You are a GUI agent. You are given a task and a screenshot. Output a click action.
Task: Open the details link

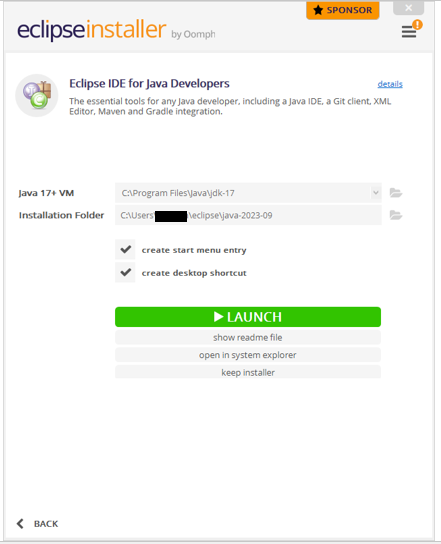coord(390,84)
